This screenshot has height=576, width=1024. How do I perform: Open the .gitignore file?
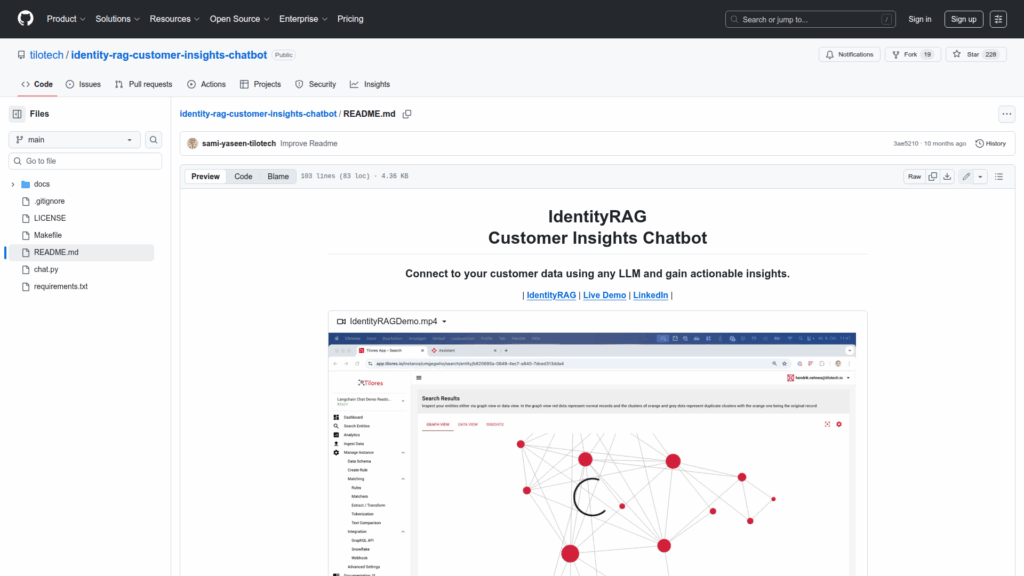tap(49, 201)
